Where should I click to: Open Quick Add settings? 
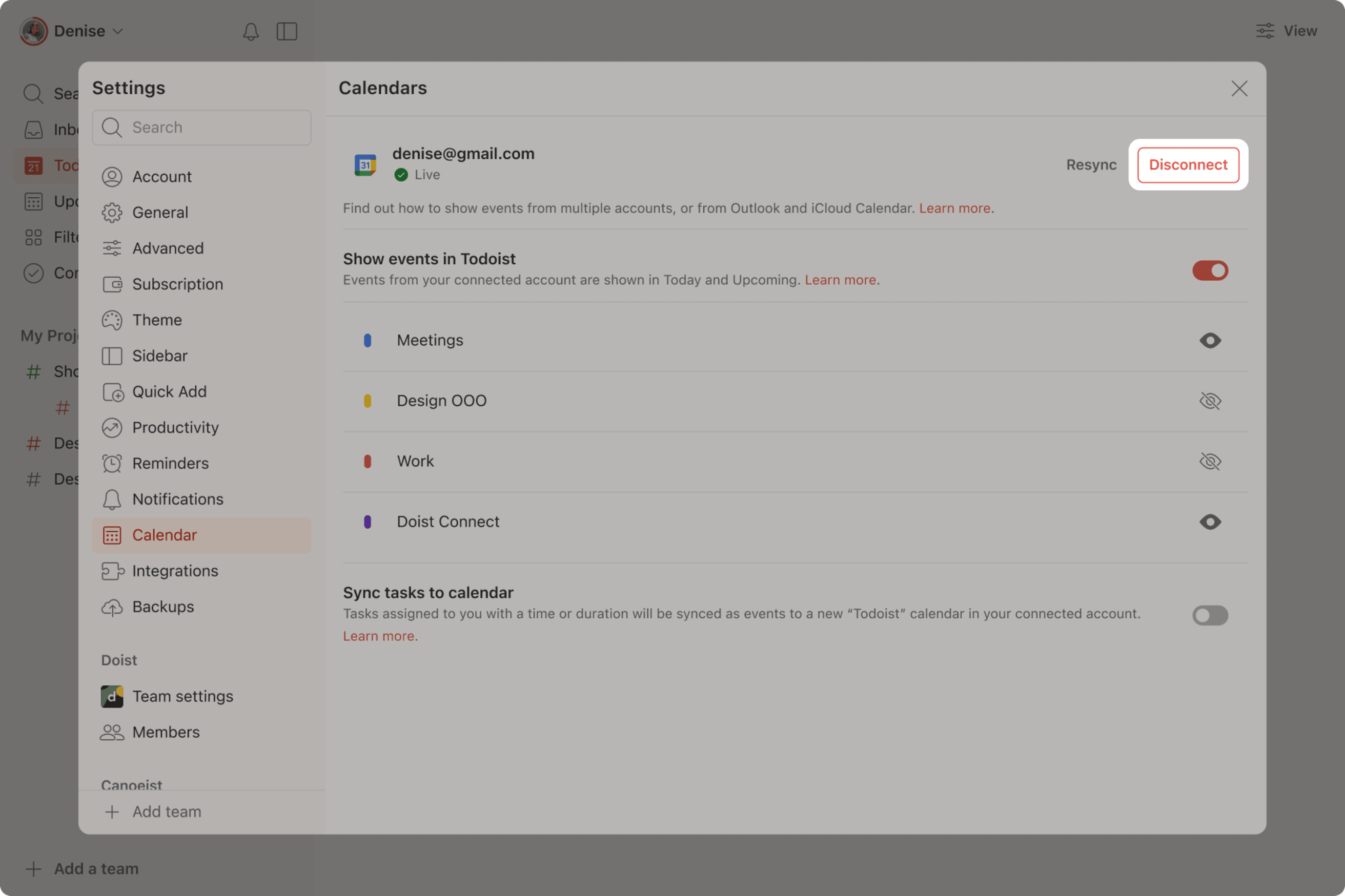coord(169,391)
